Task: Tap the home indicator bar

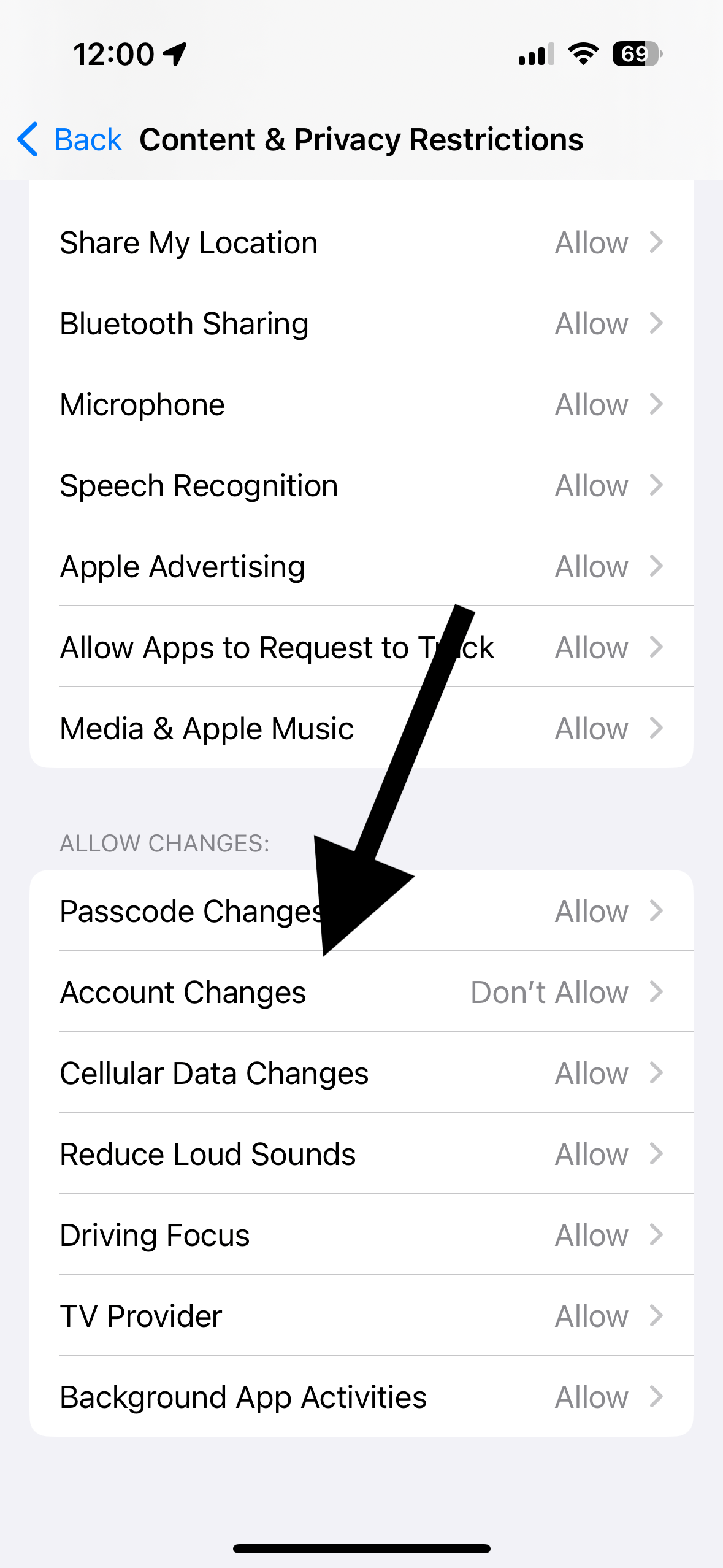Action: coord(362,1548)
